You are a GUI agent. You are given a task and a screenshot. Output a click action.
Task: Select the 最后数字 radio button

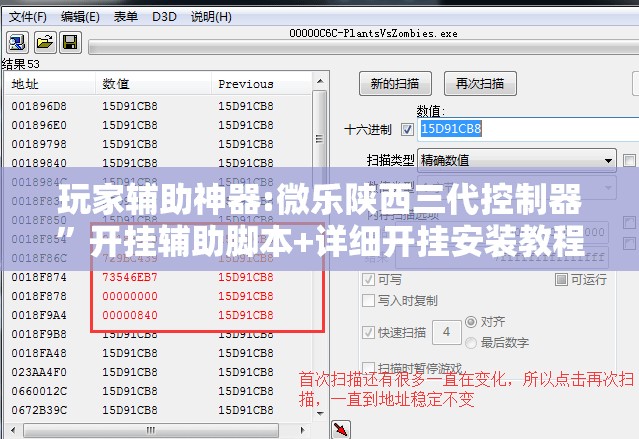471,342
